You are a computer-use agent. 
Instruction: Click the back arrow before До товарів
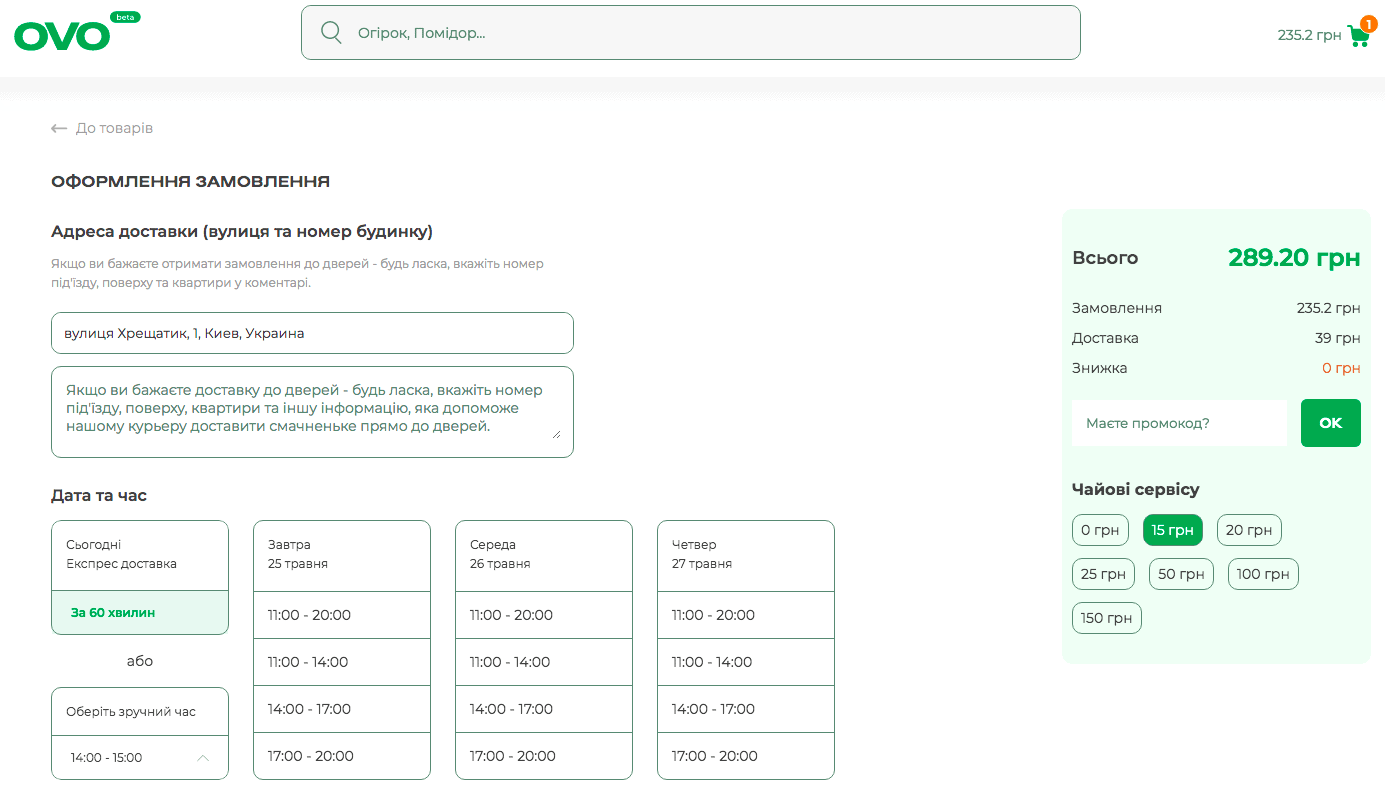click(x=59, y=129)
